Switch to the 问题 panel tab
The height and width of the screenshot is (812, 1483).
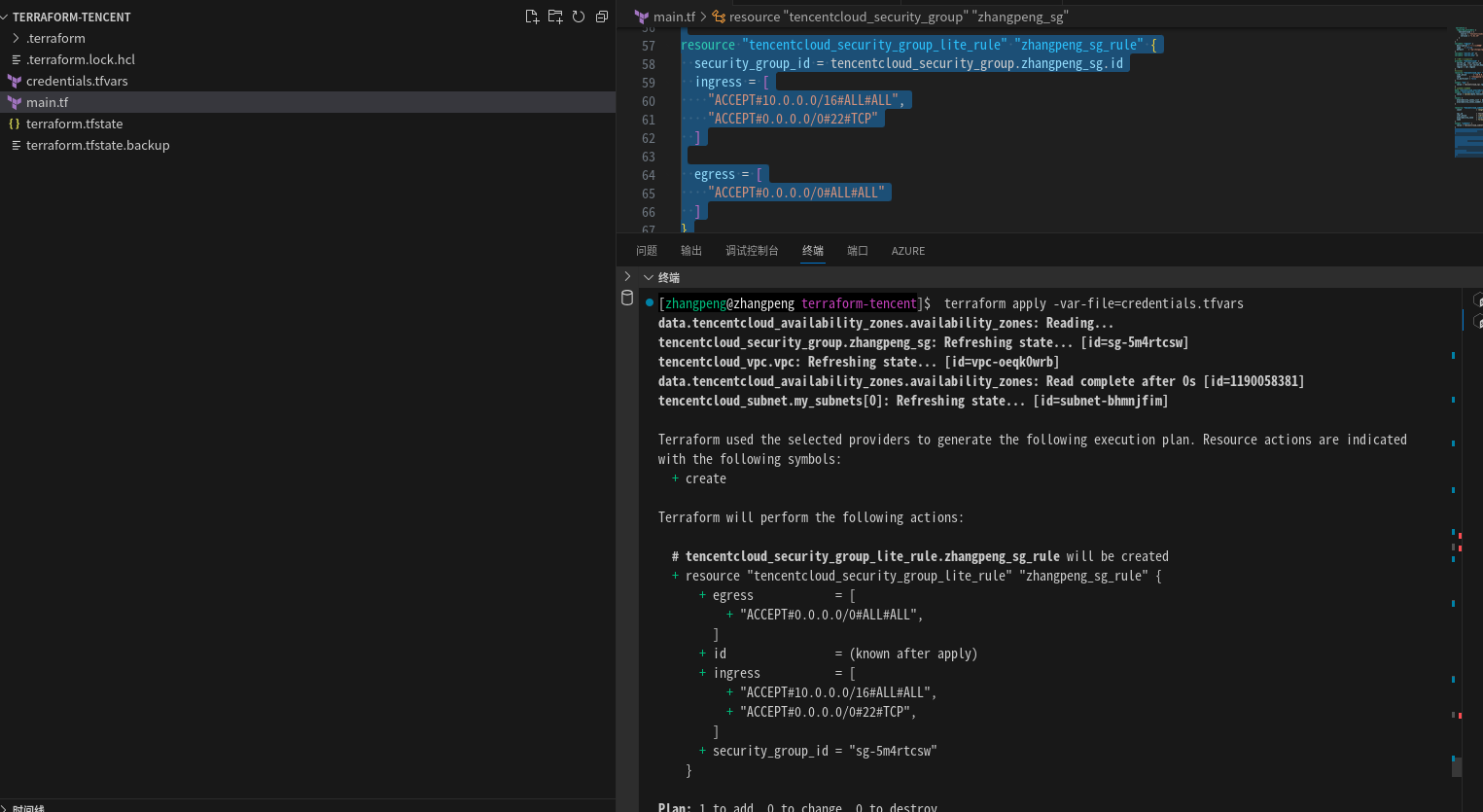(647, 251)
